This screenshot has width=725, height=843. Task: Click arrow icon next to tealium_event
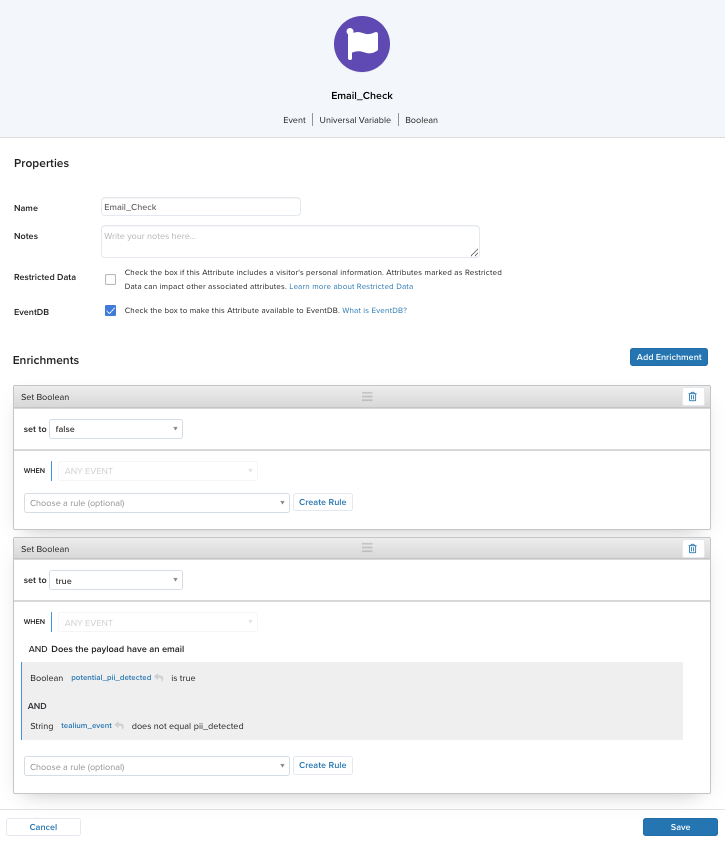[x=120, y=726]
